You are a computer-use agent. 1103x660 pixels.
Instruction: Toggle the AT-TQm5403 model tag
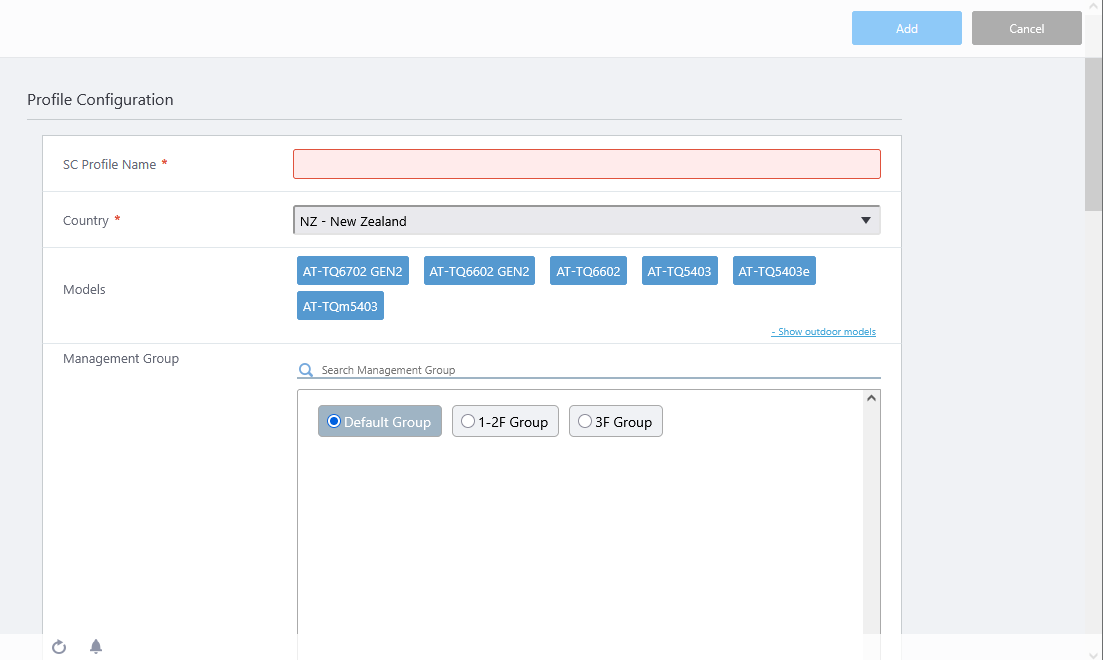[x=340, y=306]
